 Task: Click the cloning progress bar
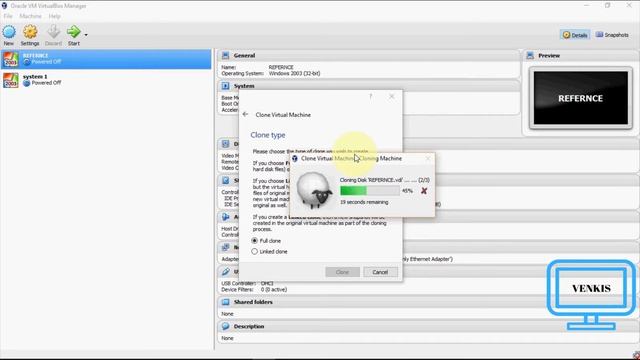tap(370, 191)
